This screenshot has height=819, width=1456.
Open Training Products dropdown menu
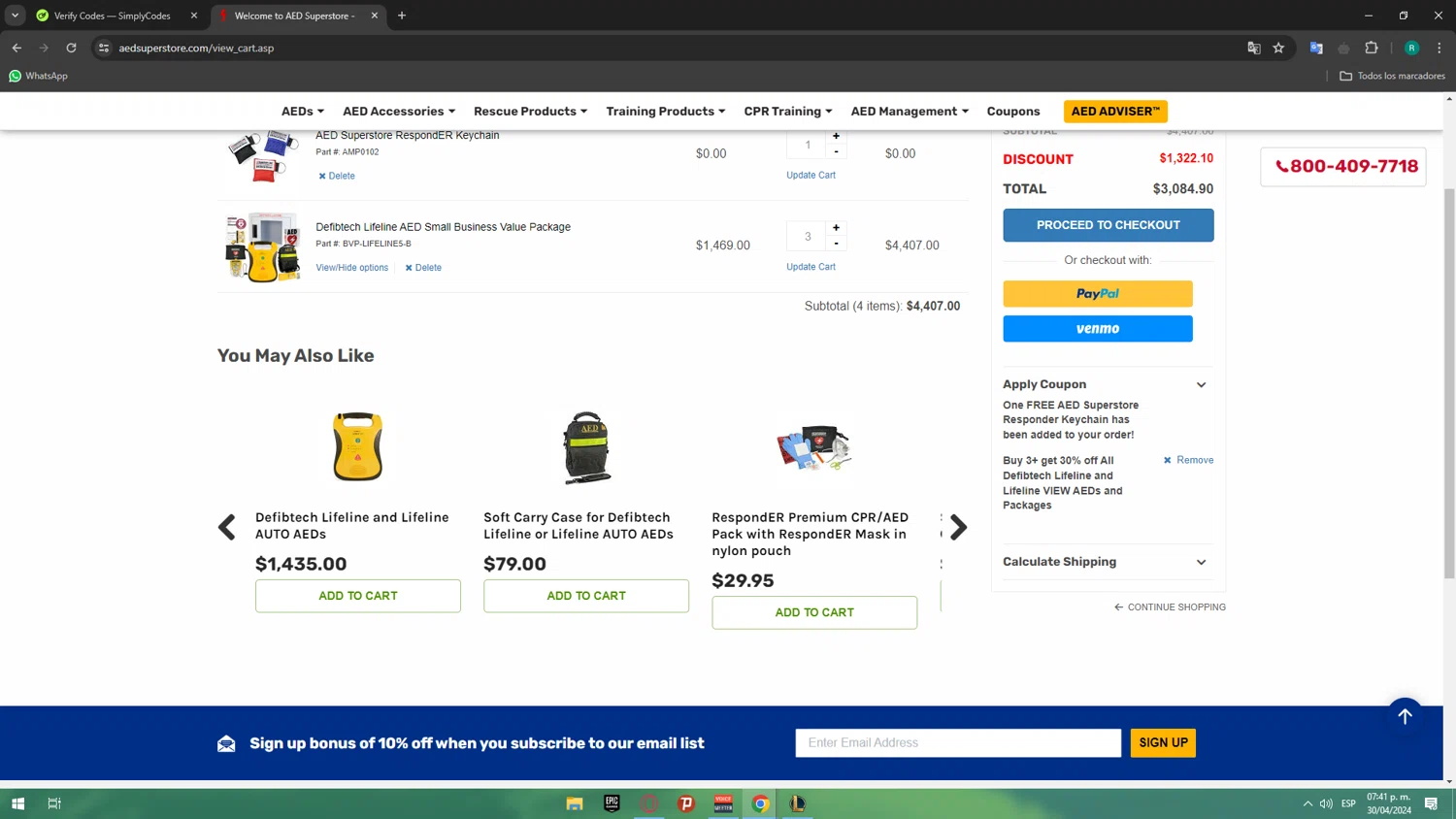click(666, 112)
